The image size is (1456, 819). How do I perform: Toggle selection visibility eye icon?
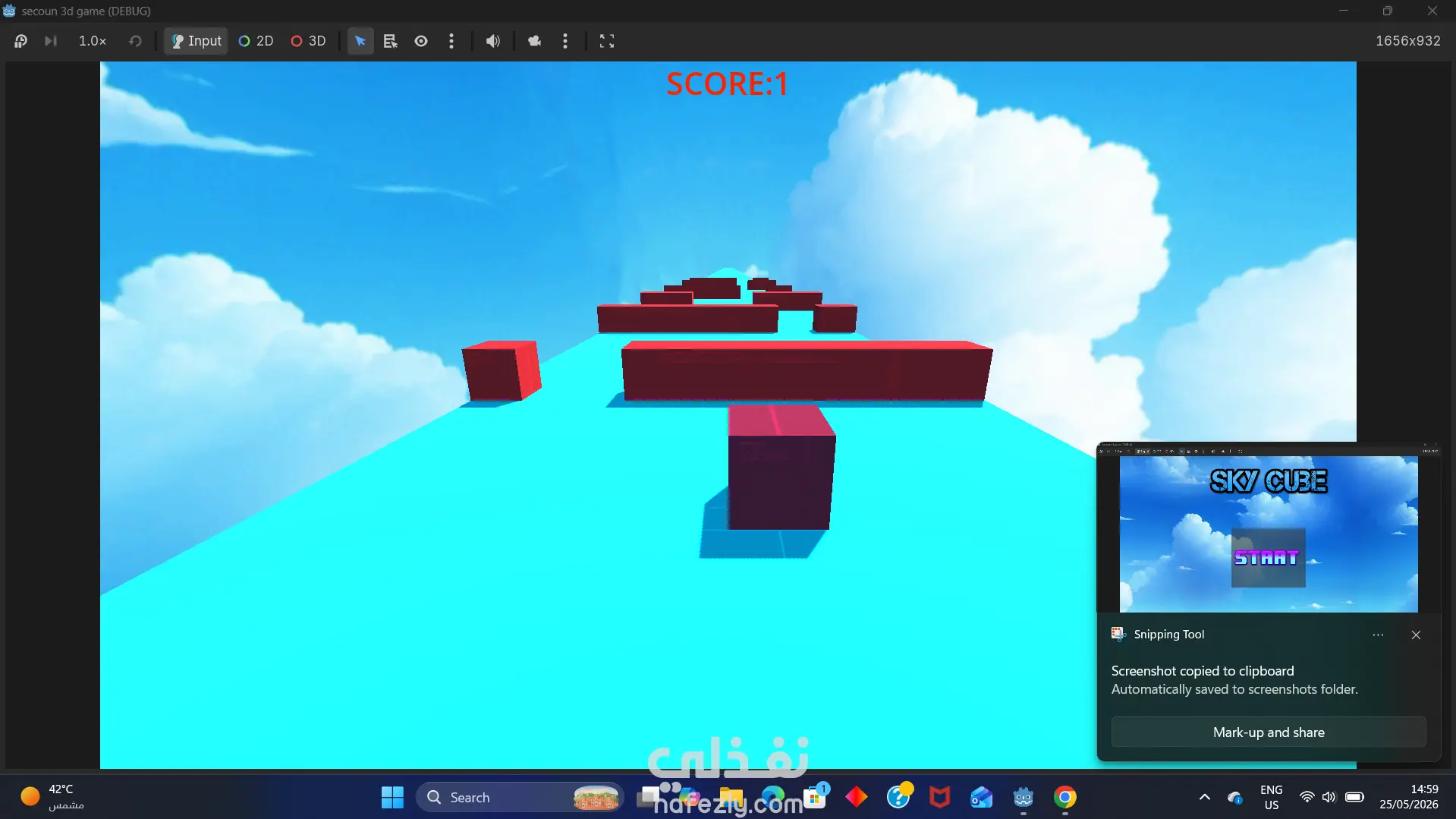coord(421,41)
